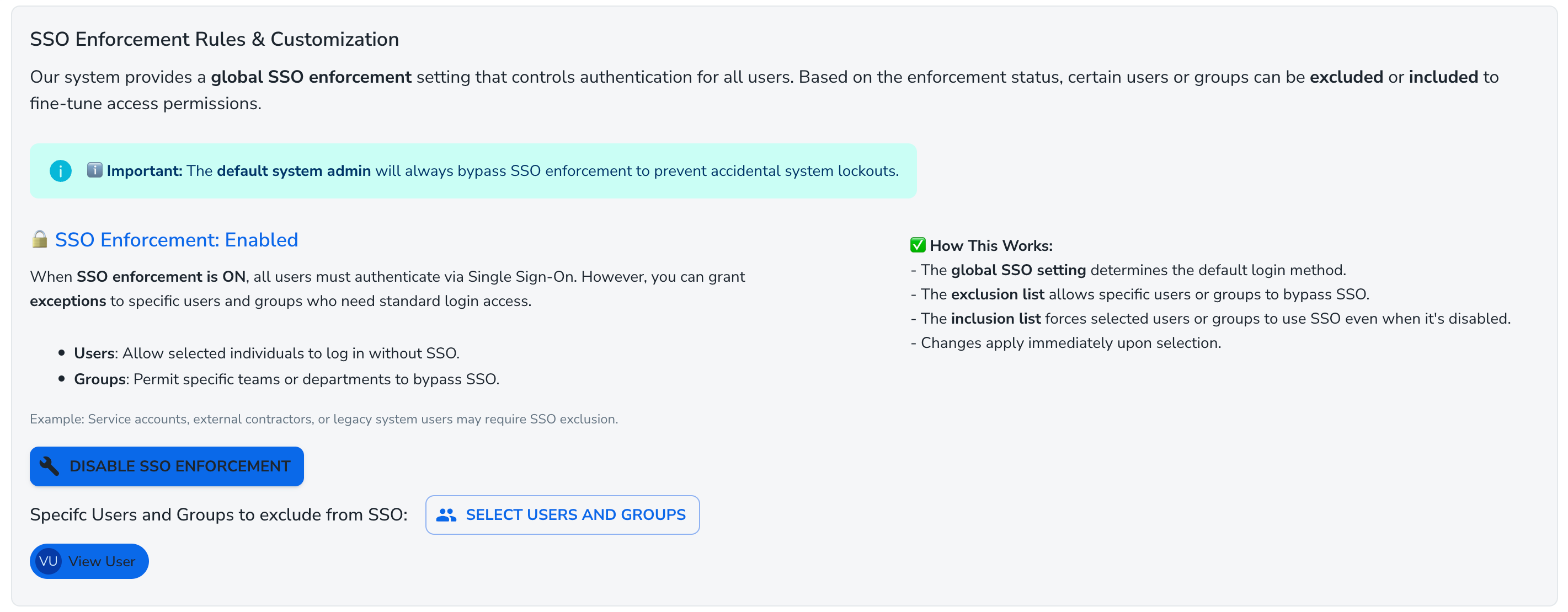
Task: Select the View User chip label
Action: point(102,561)
